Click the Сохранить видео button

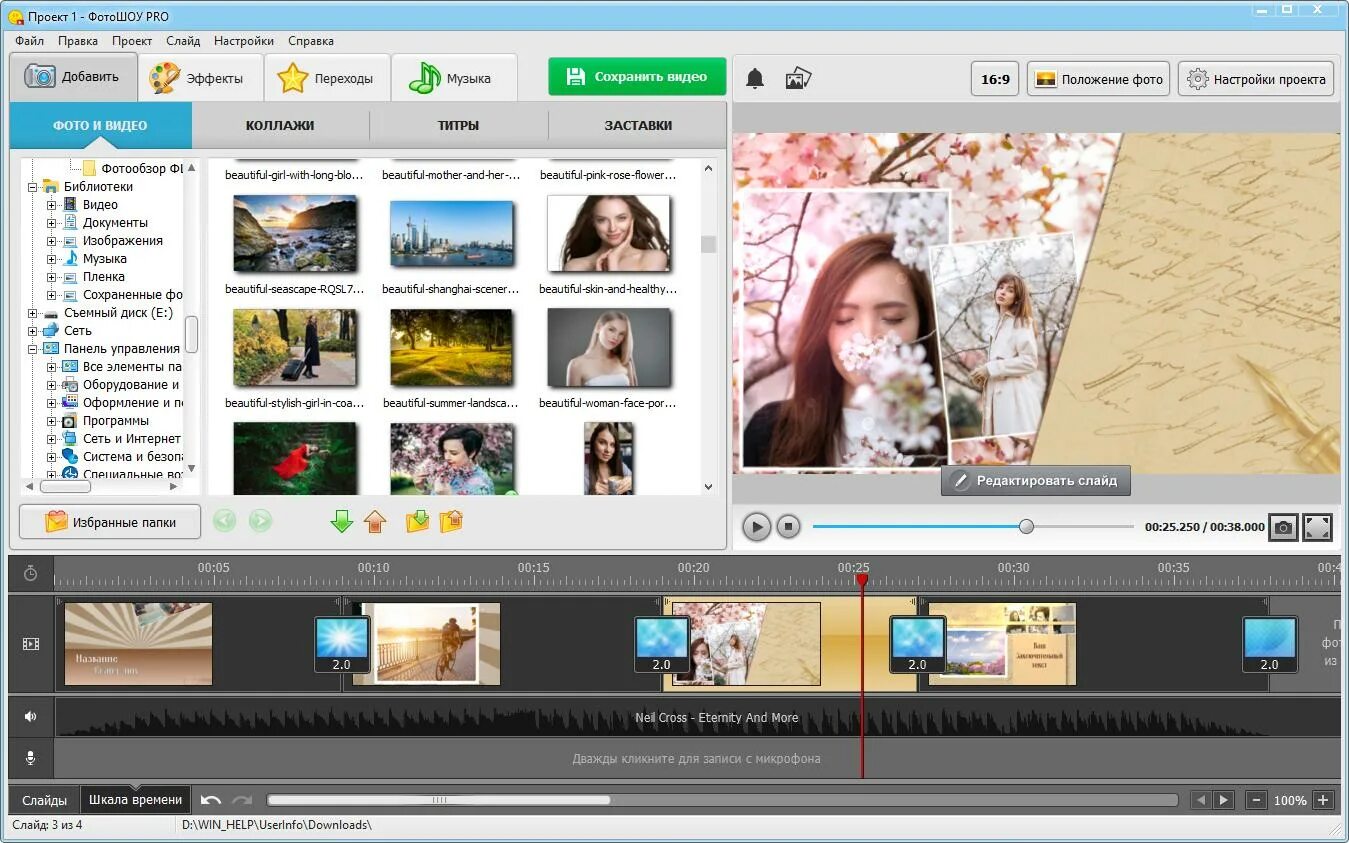pyautogui.click(x=637, y=77)
